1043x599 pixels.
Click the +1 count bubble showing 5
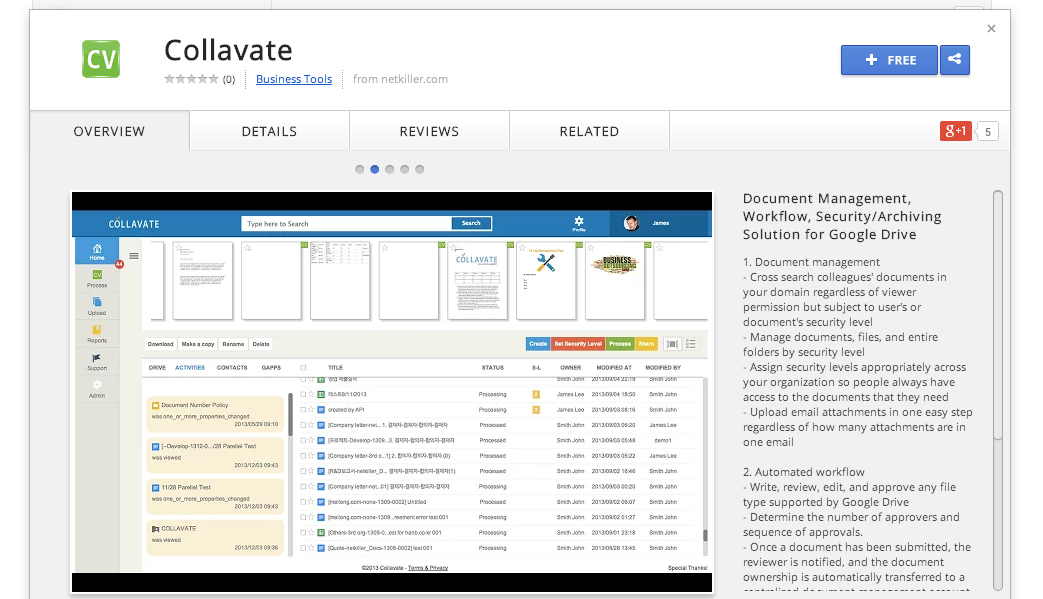(x=988, y=132)
